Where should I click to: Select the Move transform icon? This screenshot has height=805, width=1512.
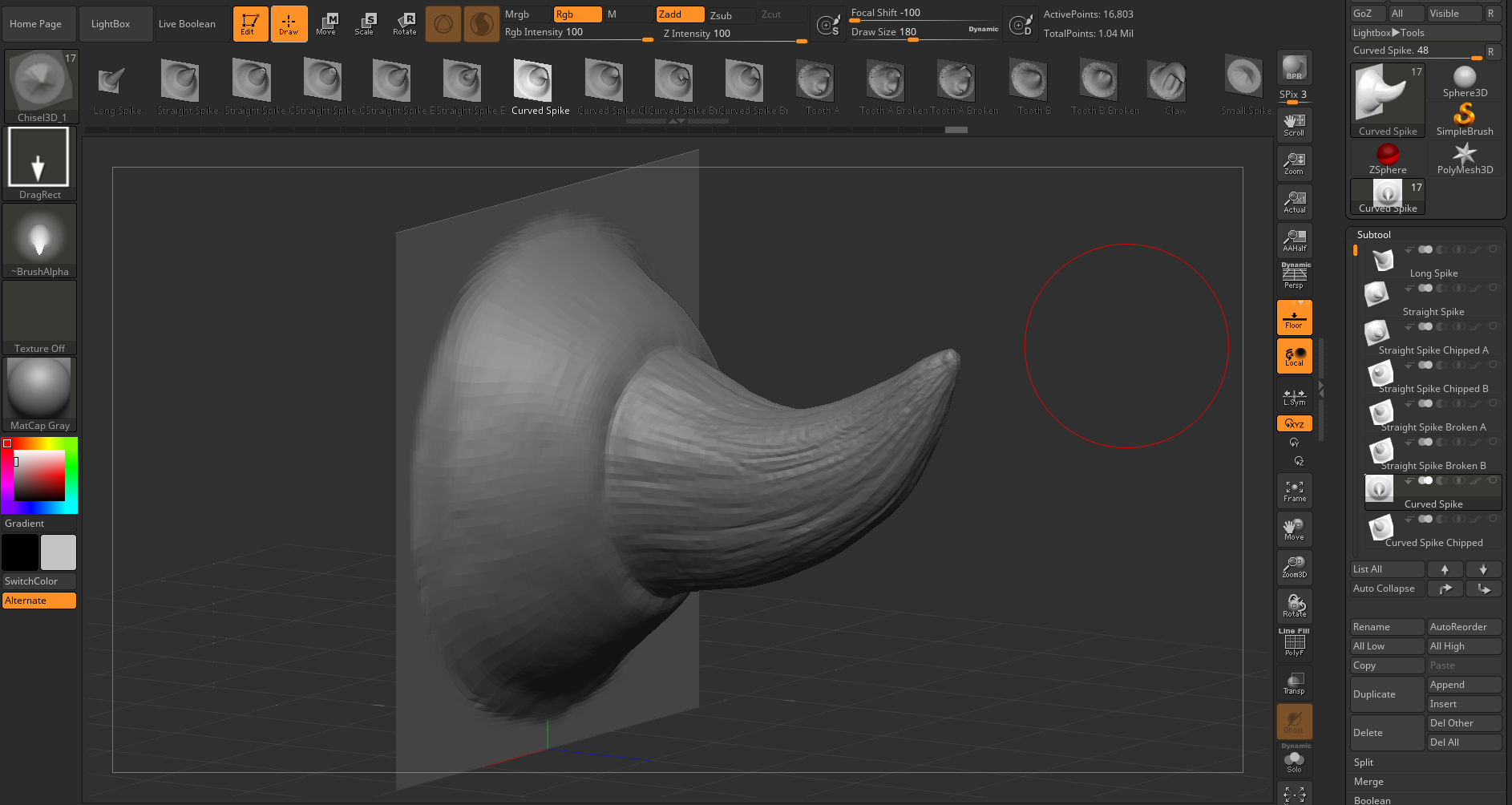tap(326, 23)
